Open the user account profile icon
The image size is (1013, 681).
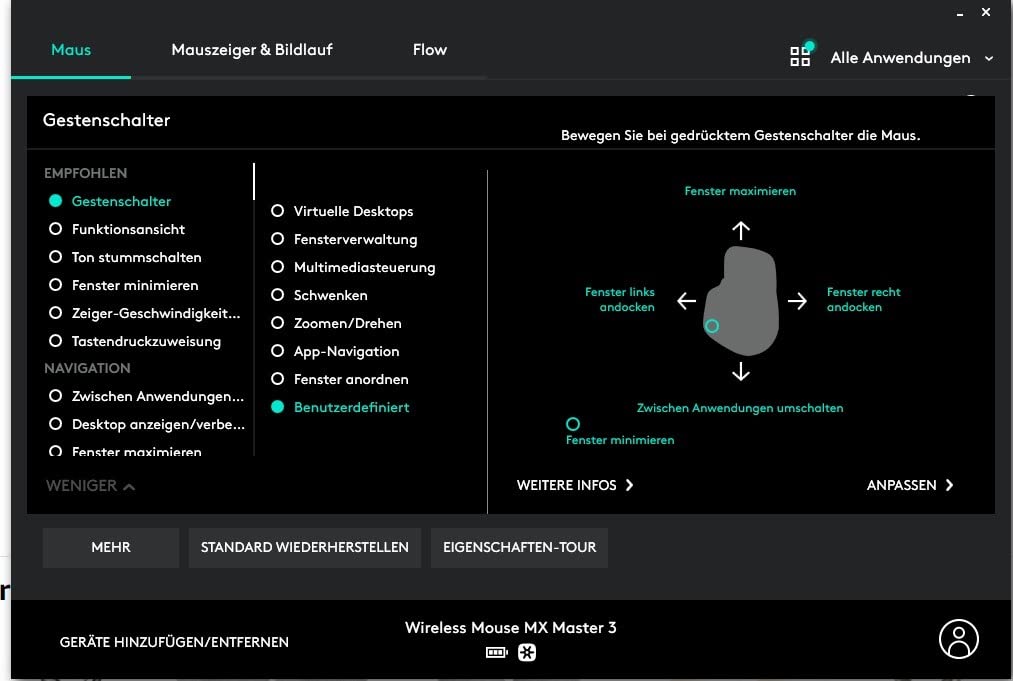958,639
